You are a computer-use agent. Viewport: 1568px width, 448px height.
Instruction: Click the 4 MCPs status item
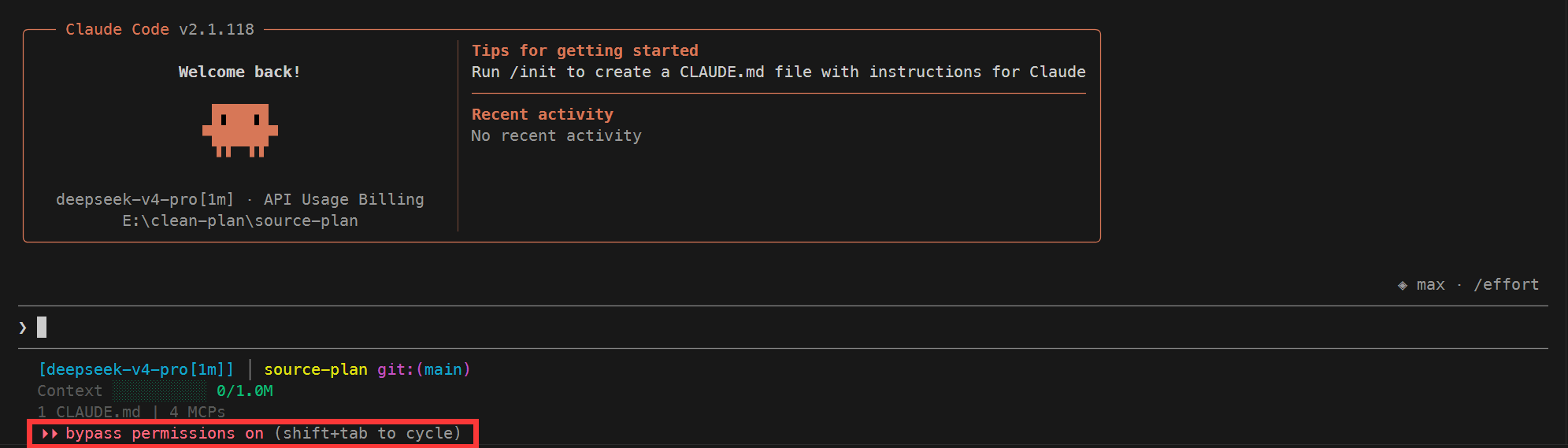pos(197,413)
